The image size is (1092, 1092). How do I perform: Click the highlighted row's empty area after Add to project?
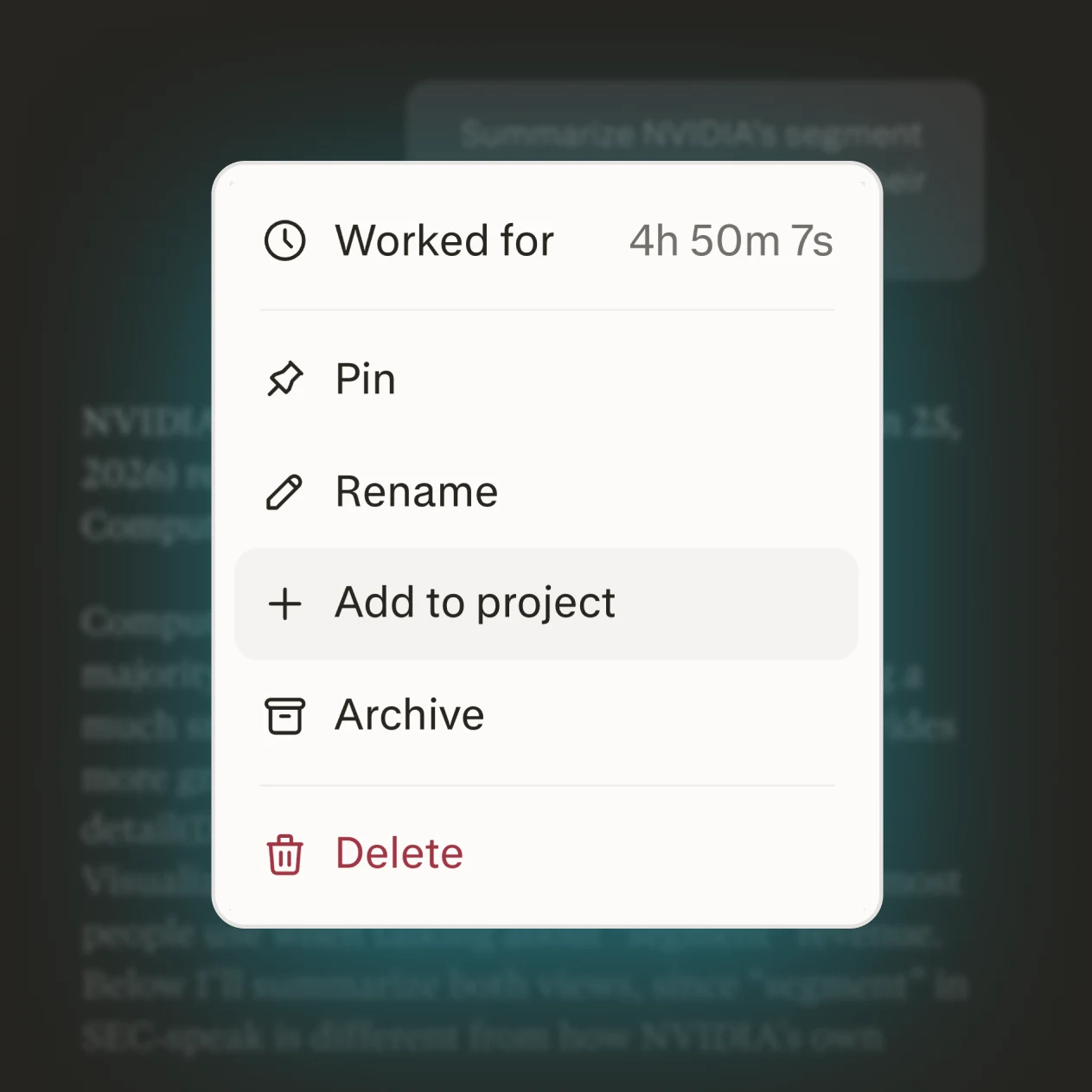click(x=735, y=603)
